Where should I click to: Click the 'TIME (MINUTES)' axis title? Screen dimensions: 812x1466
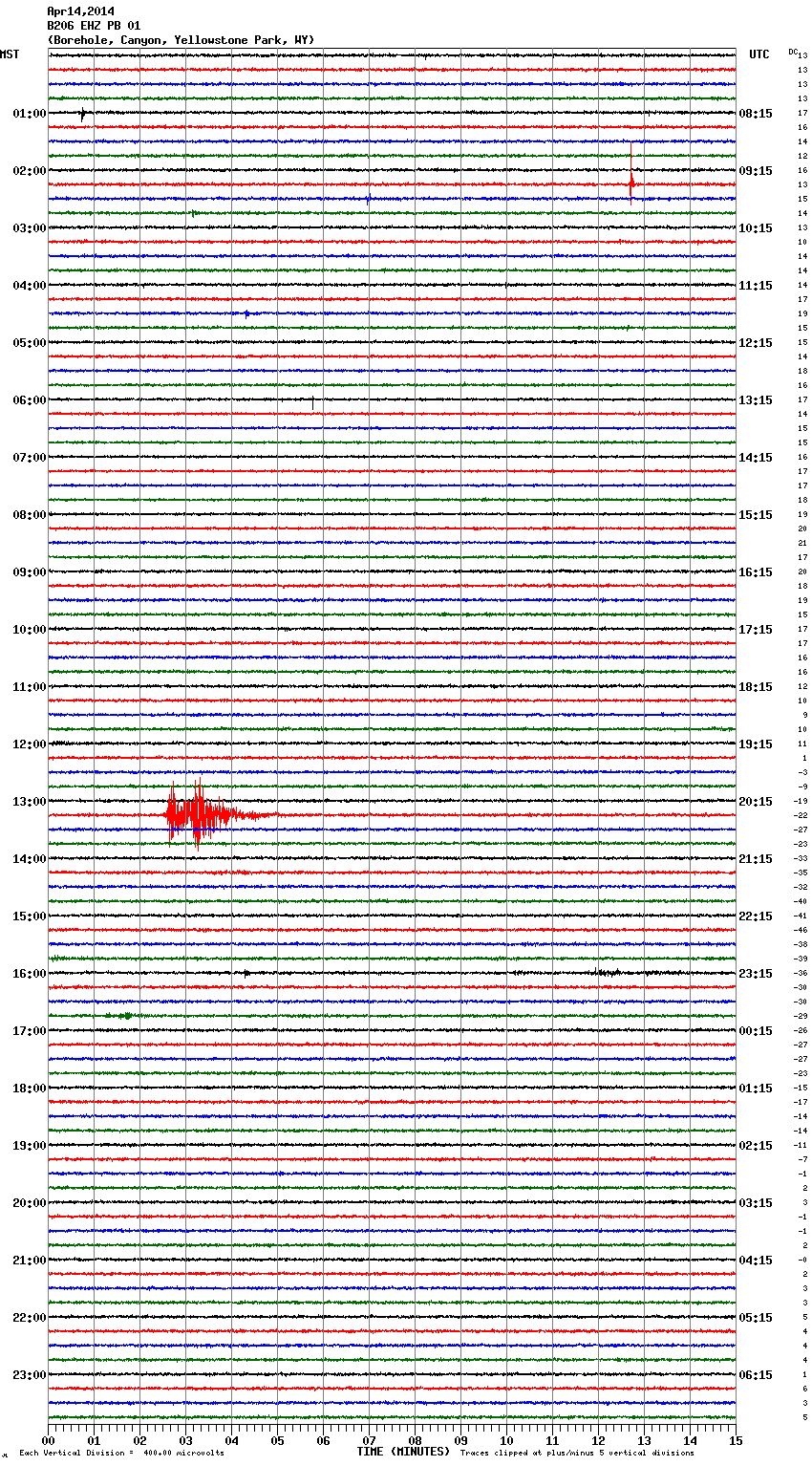[x=403, y=1452]
